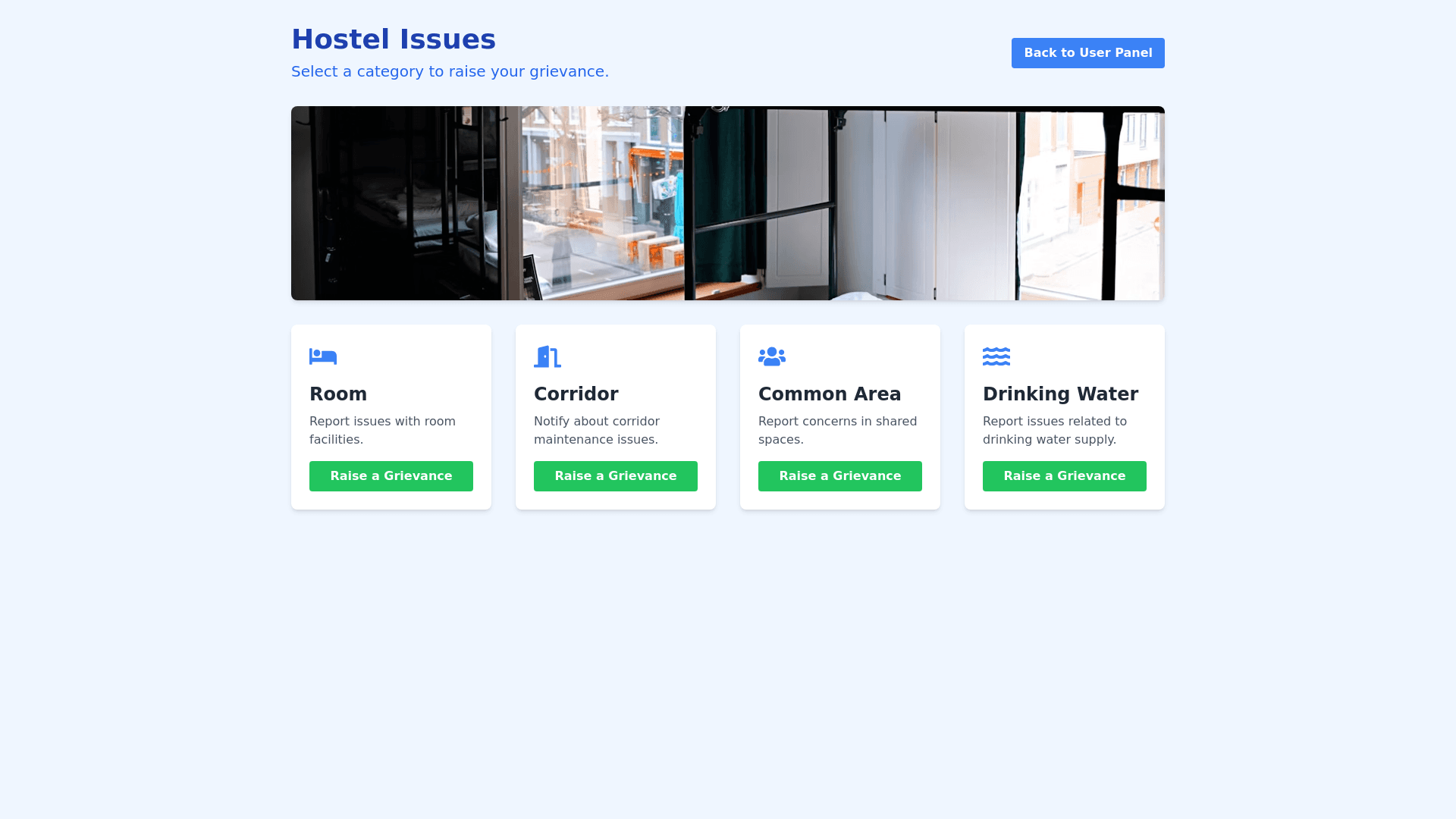Click 'Report issues with room facilities' description
Image resolution: width=1456 pixels, height=819 pixels.
(x=383, y=431)
